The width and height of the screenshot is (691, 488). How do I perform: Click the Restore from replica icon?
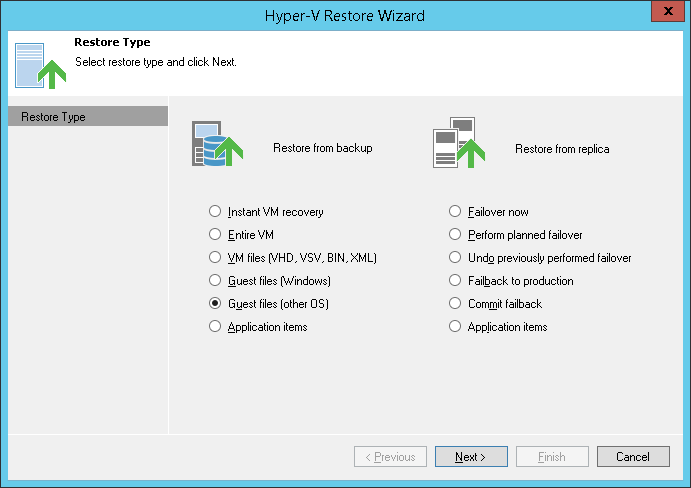459,142
